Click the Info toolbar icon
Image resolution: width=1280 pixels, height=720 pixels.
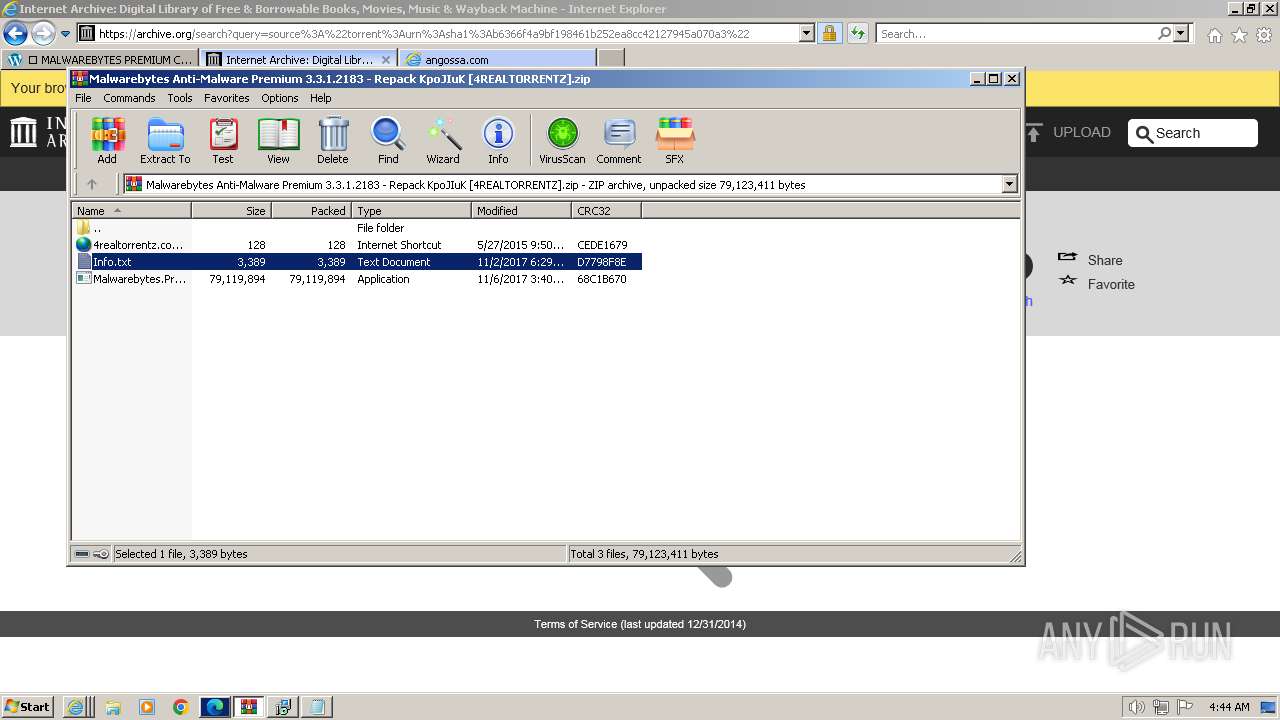(498, 140)
